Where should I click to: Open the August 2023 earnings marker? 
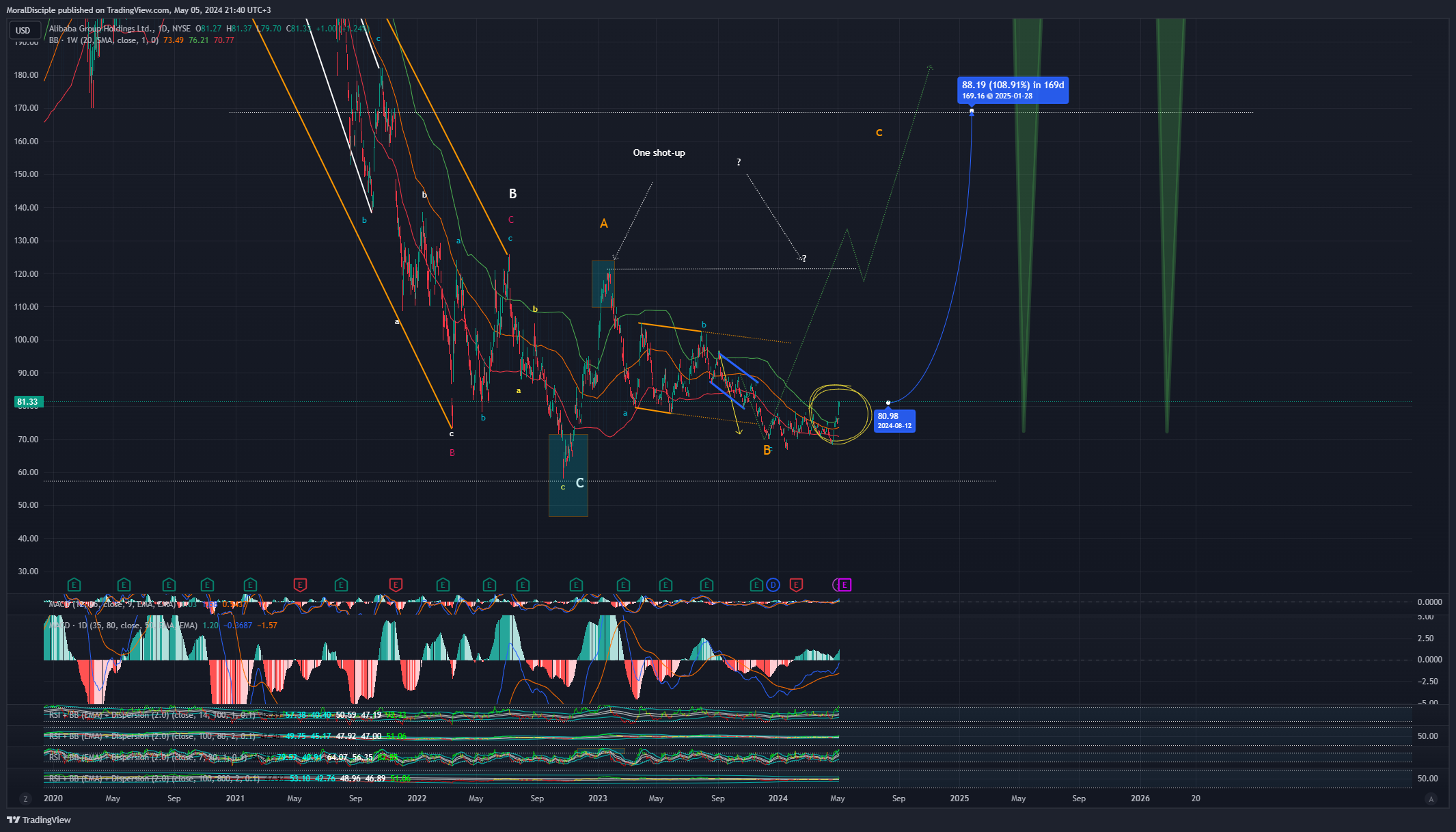tap(706, 585)
